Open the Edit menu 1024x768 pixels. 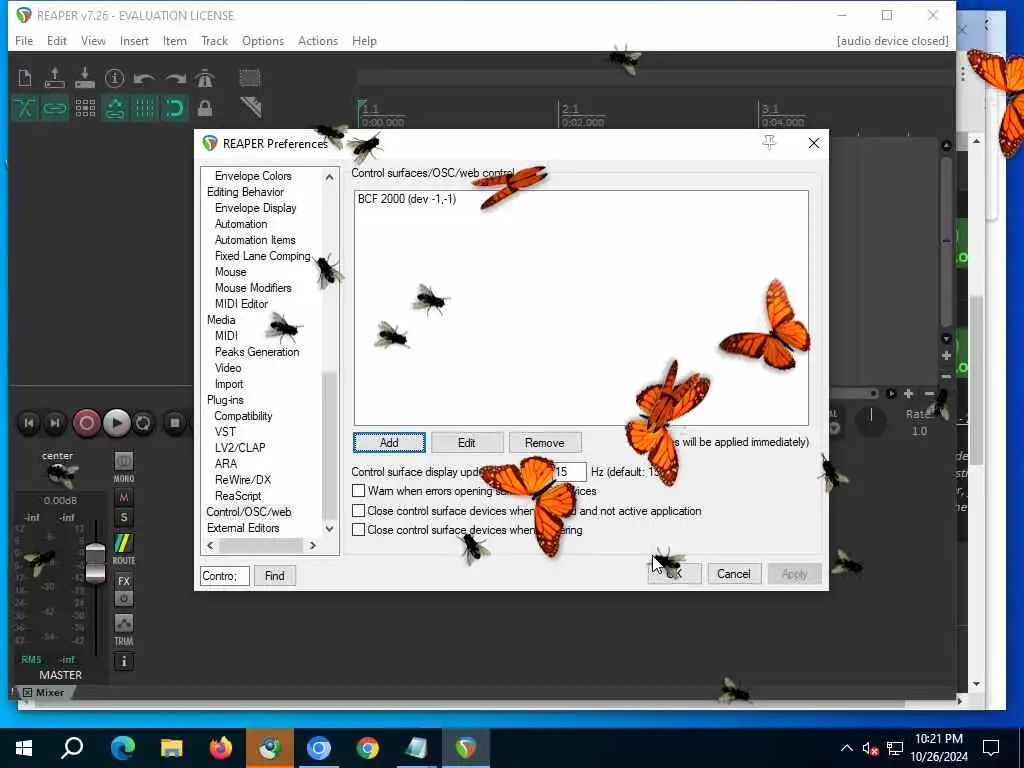(x=57, y=40)
